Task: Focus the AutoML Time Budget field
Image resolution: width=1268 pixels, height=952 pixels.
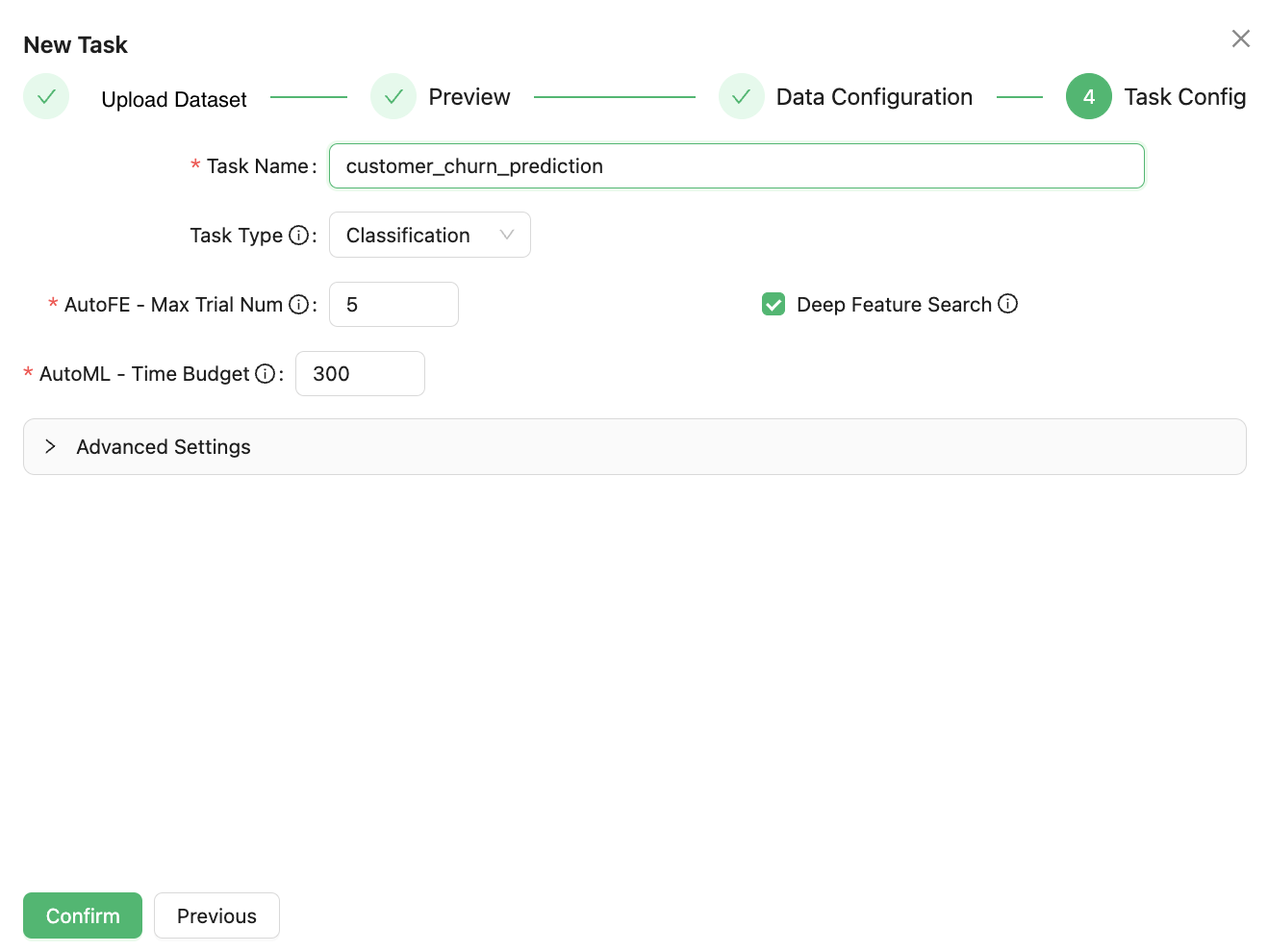Action: (x=360, y=374)
